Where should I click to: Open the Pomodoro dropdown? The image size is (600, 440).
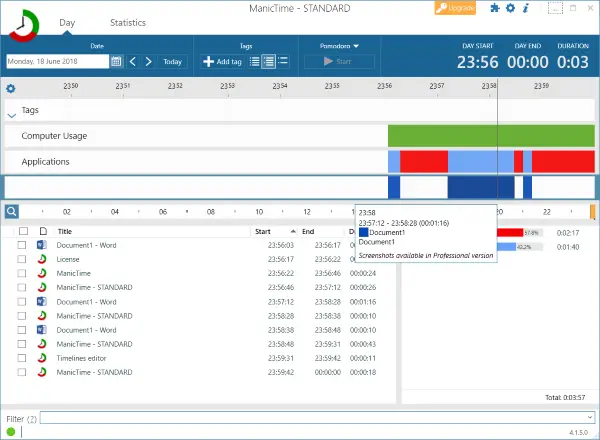click(339, 46)
